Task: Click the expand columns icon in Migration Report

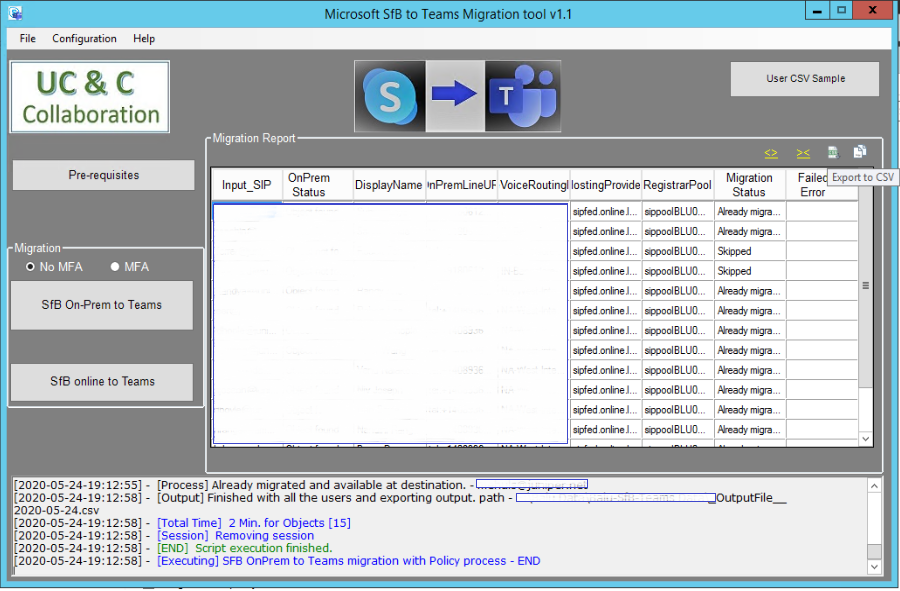Action: click(771, 153)
